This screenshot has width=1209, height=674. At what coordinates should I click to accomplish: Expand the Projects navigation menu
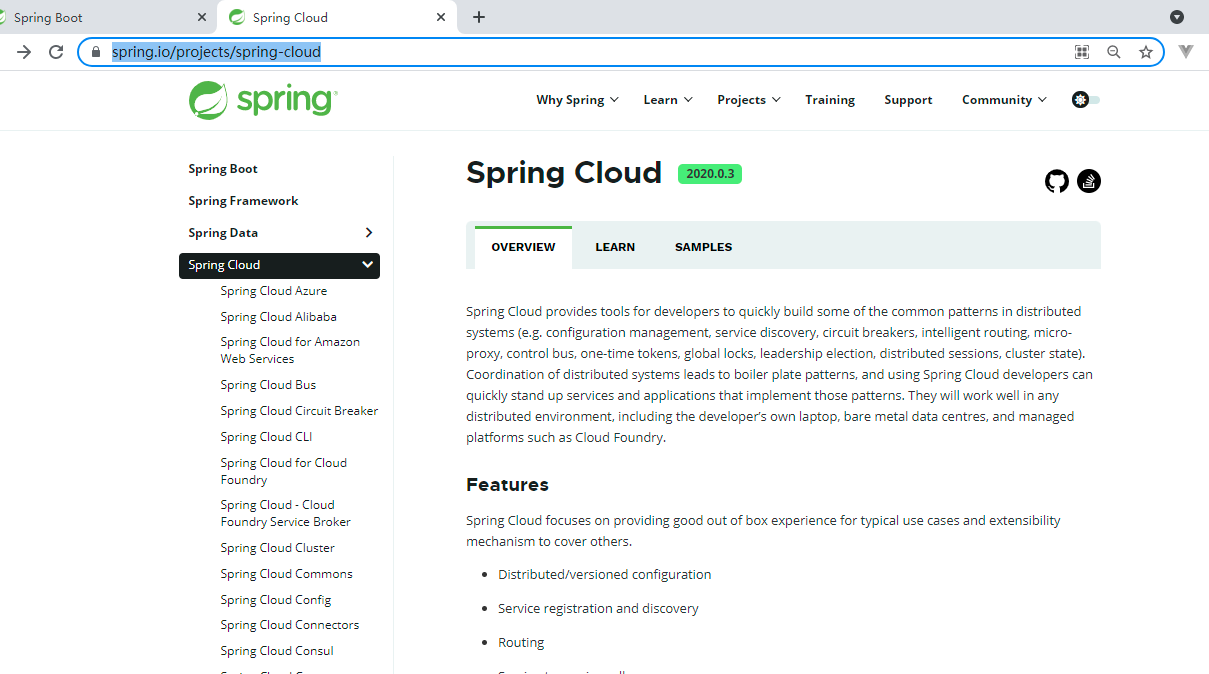(x=749, y=100)
